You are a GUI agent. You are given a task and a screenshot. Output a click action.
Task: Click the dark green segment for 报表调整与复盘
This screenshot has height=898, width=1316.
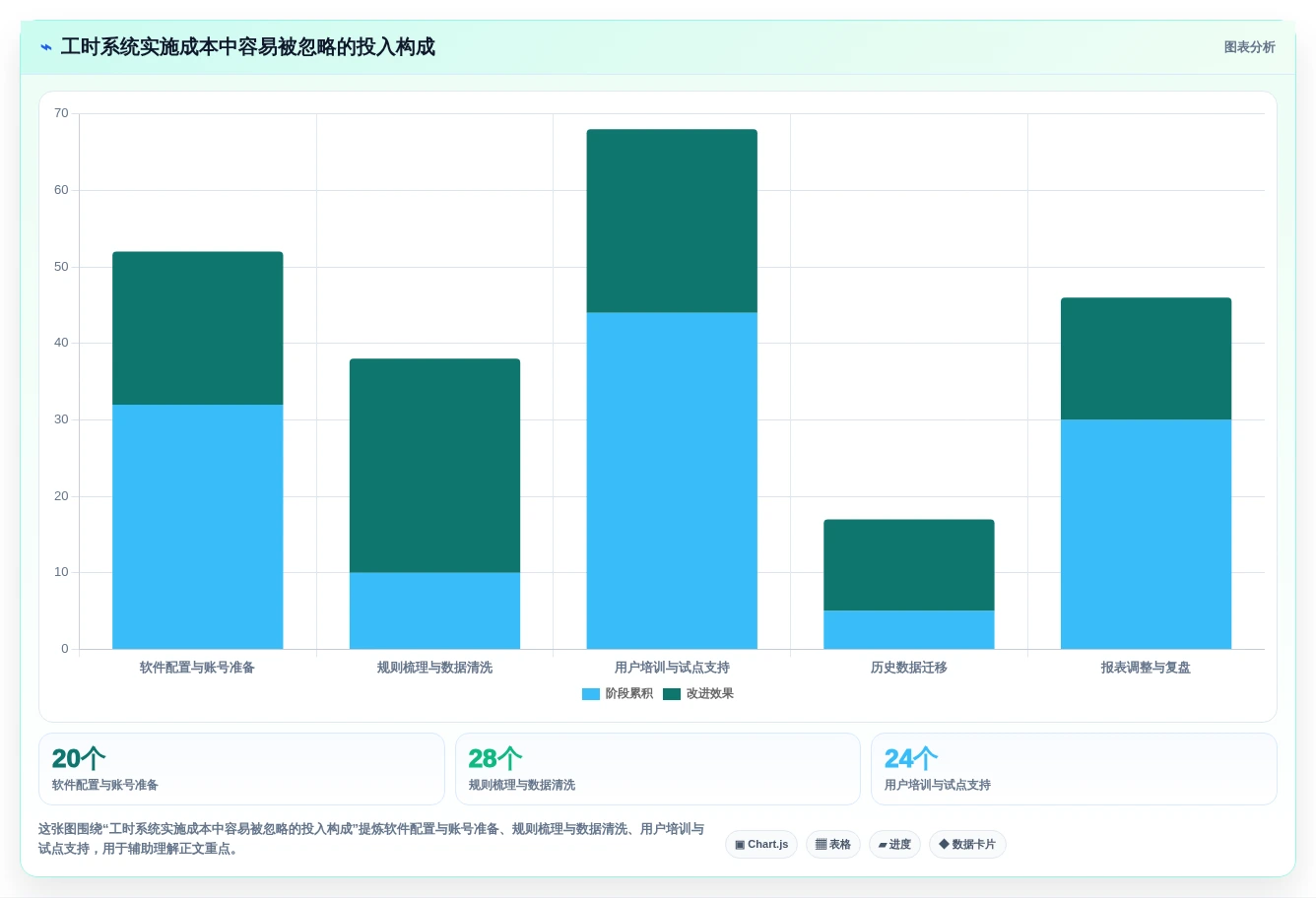[x=1146, y=358]
